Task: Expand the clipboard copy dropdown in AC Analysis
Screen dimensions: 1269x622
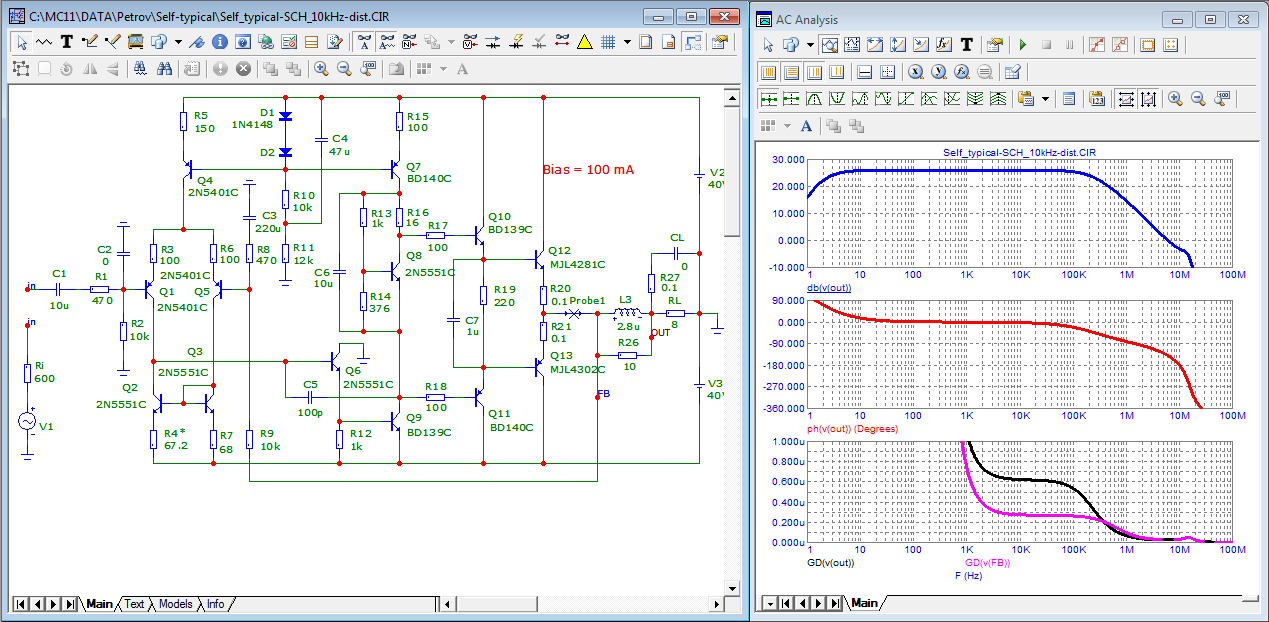Action: pyautogui.click(x=1045, y=99)
